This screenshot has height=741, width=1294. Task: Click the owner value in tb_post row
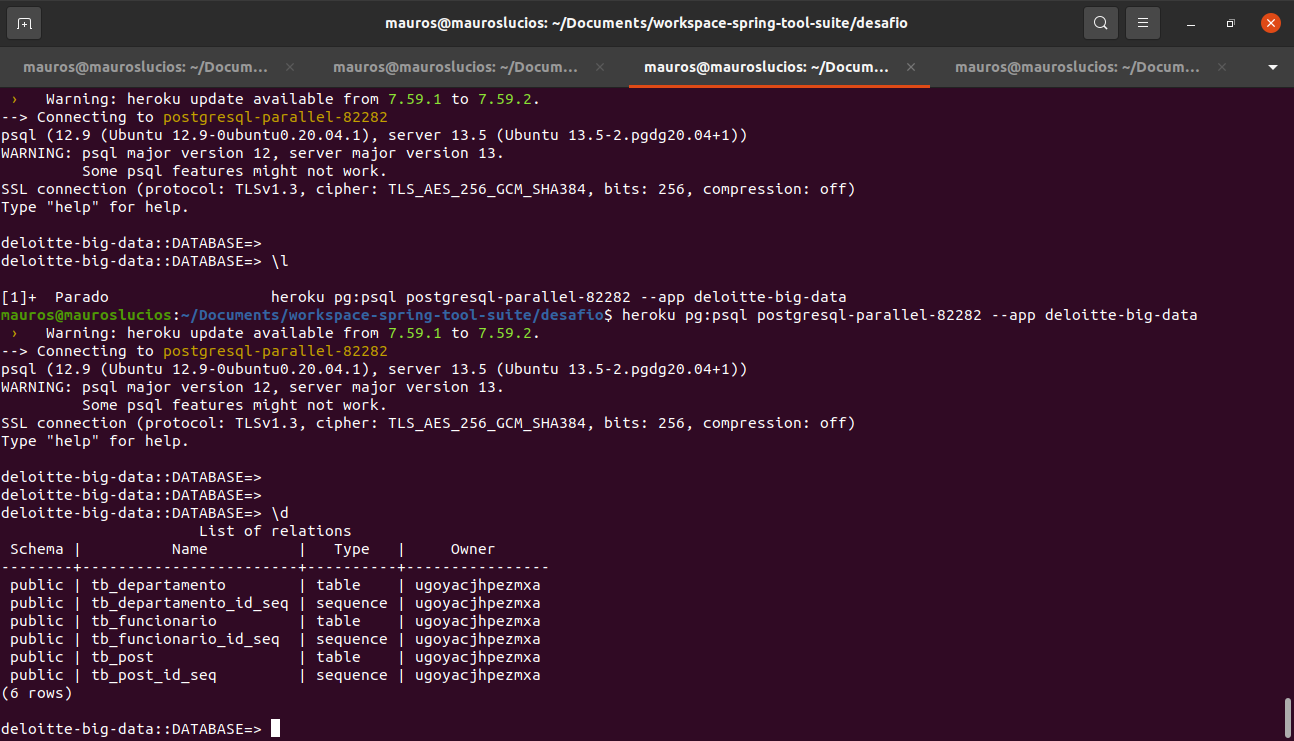click(x=478, y=657)
